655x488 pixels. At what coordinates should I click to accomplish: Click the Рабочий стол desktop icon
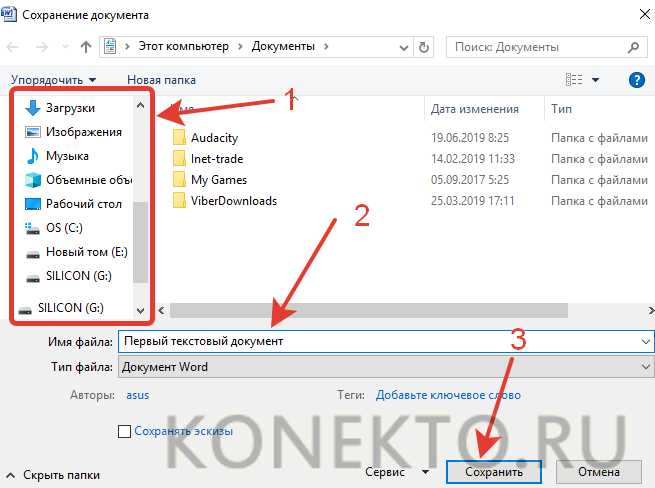[33, 204]
